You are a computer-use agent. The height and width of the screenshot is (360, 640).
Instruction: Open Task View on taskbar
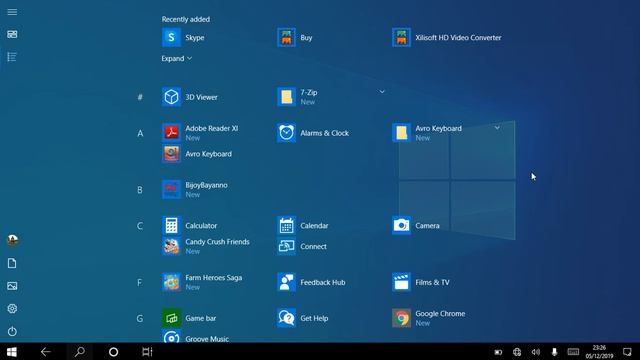[147, 352]
